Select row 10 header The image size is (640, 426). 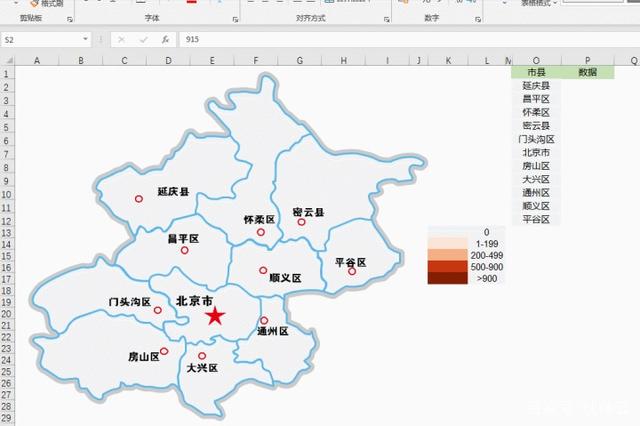pos(7,194)
